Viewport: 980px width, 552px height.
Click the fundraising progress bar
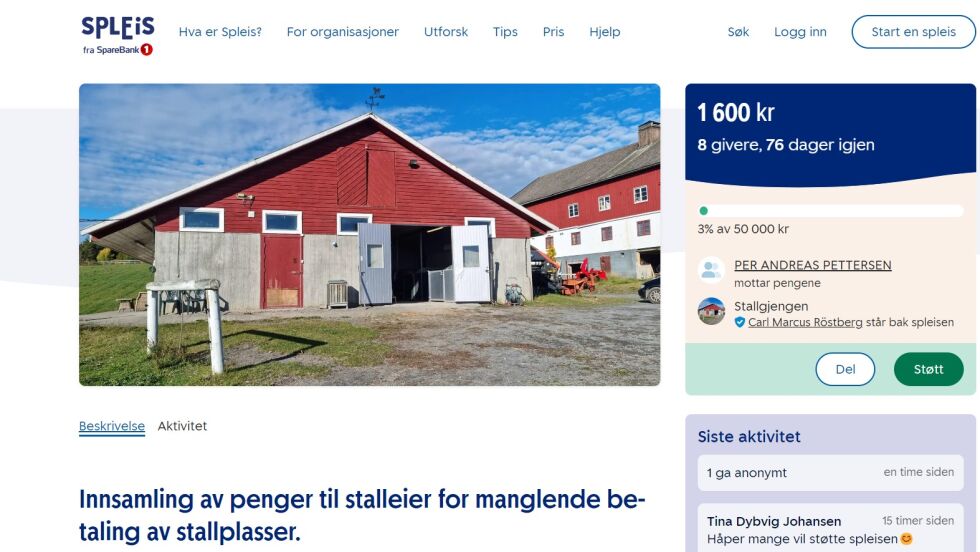tap(830, 211)
